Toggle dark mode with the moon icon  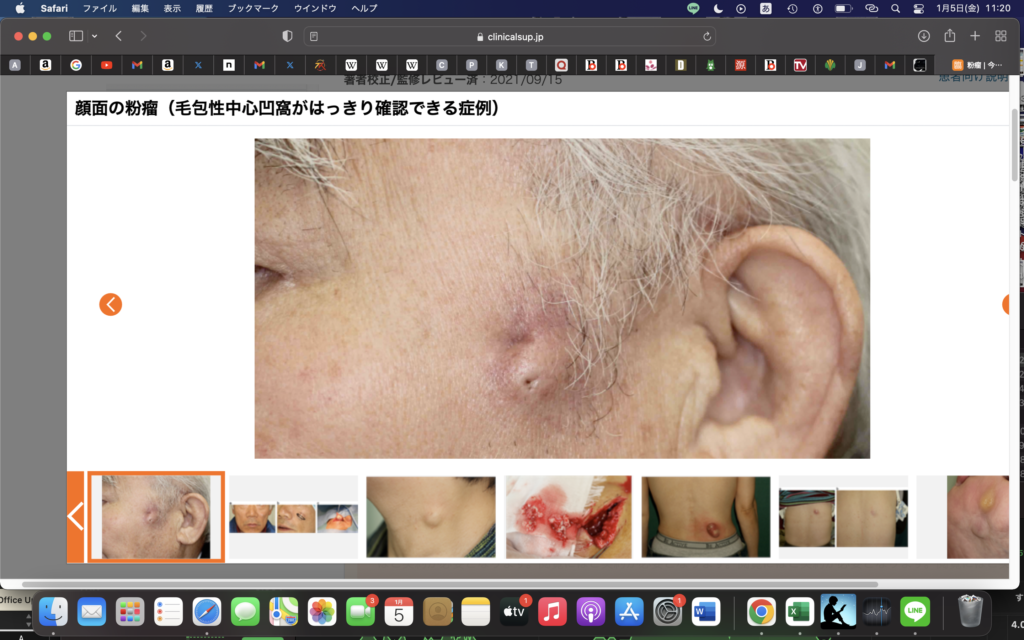pos(718,10)
